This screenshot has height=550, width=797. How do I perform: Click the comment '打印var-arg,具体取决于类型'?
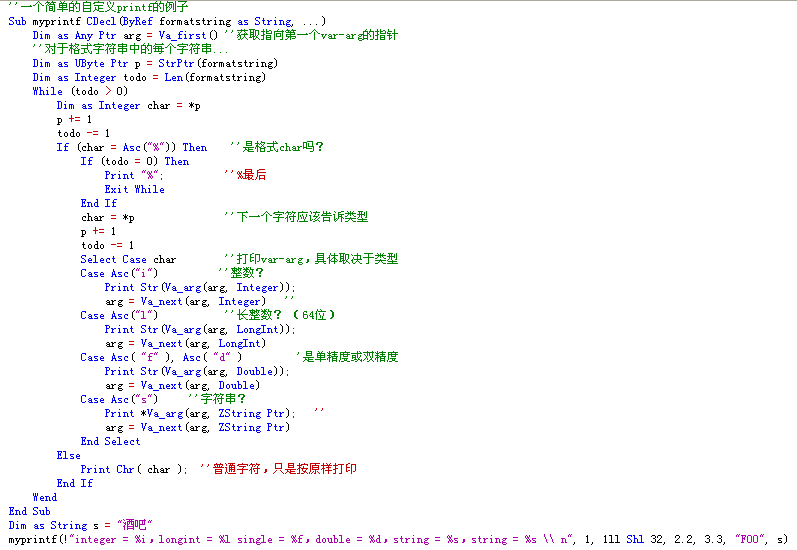coord(311,259)
